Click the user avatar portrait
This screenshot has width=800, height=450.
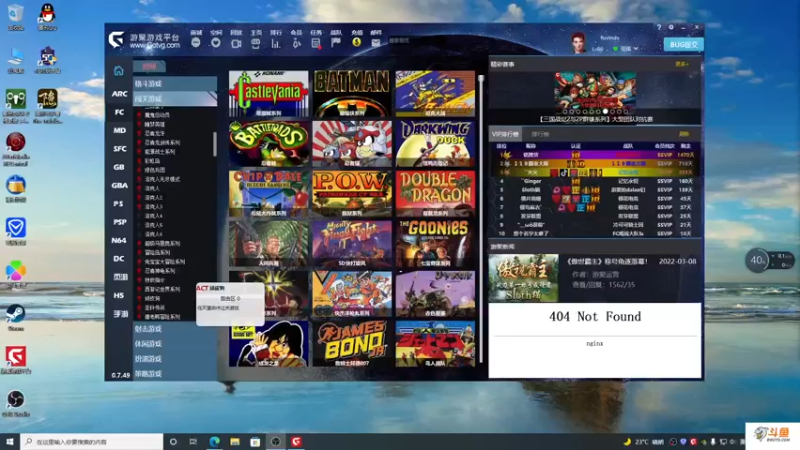(x=579, y=43)
